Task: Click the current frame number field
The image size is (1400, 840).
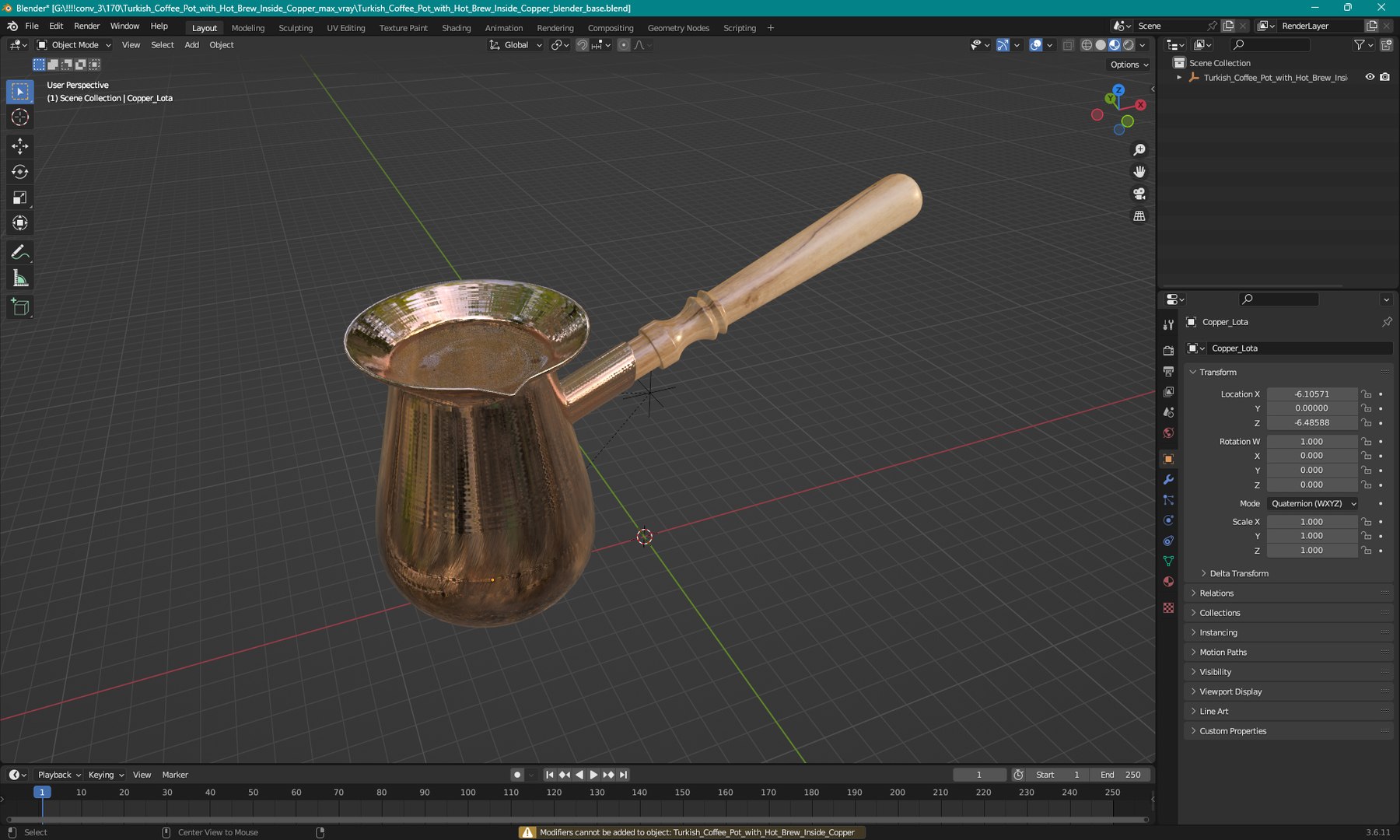Action: [x=980, y=775]
